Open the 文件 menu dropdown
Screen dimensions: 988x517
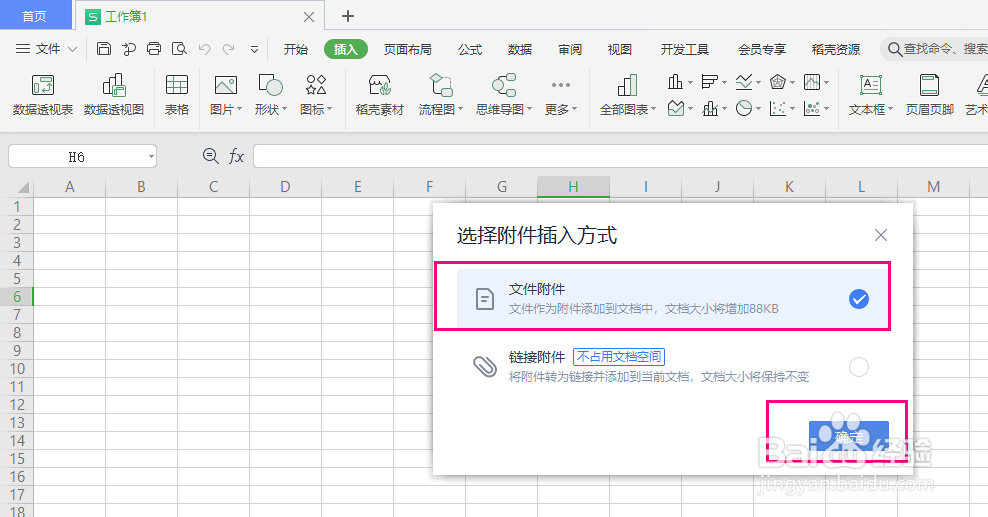point(47,49)
